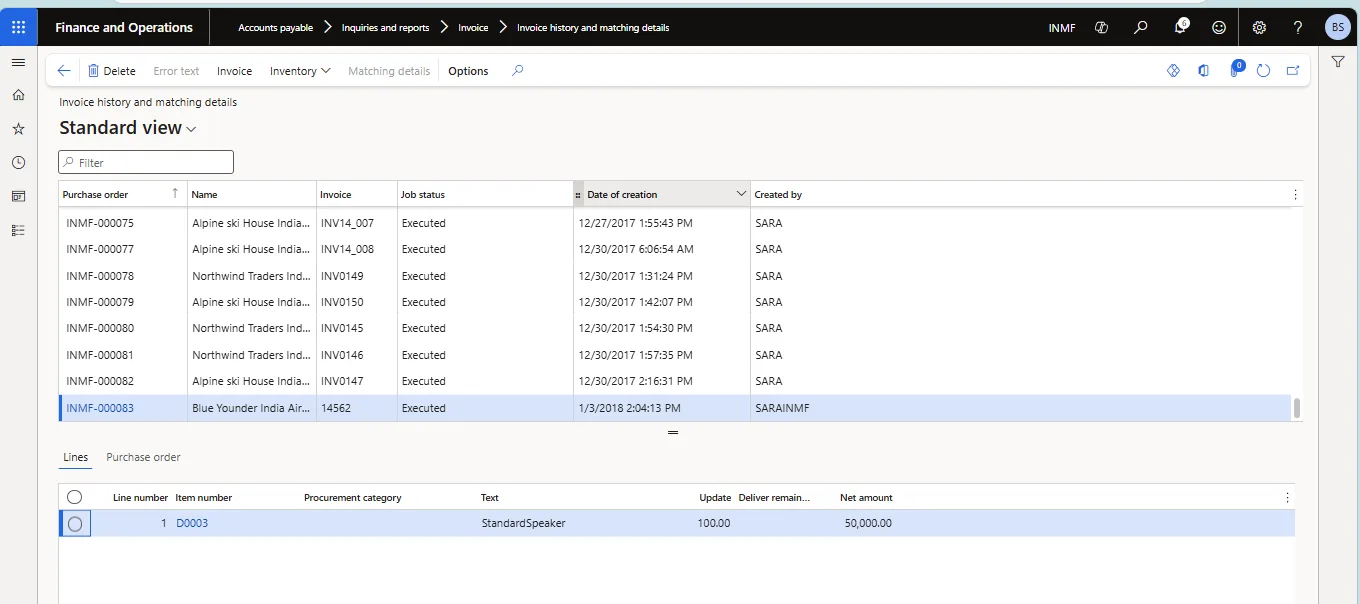This screenshot has width=1360, height=604.
Task: Open the Invoice column header
Action: (356, 194)
